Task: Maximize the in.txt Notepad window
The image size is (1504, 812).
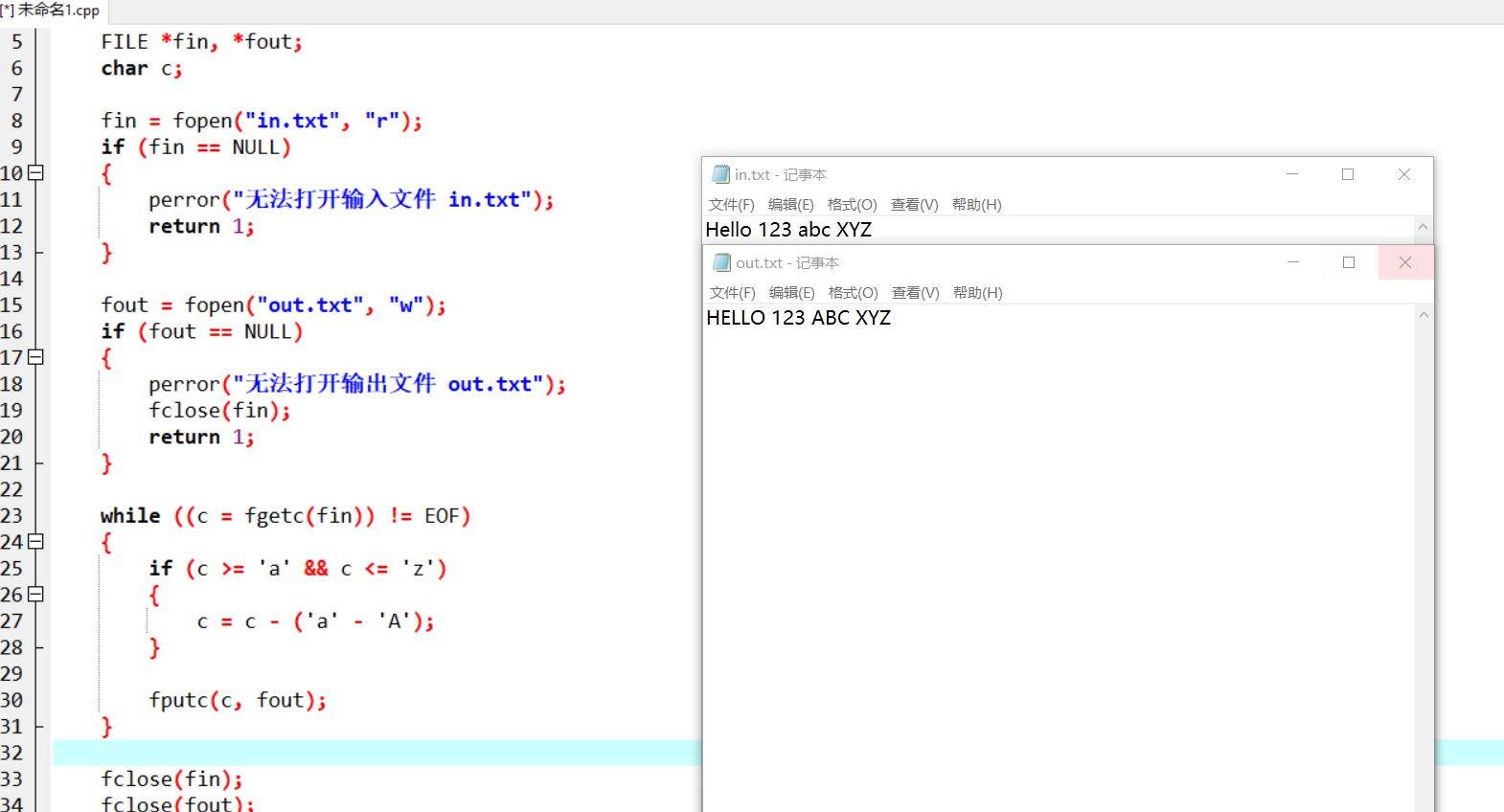Action: 1348,174
